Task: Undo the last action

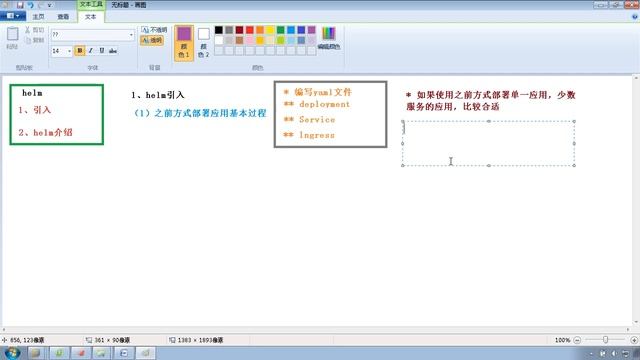Action: (x=30, y=5)
